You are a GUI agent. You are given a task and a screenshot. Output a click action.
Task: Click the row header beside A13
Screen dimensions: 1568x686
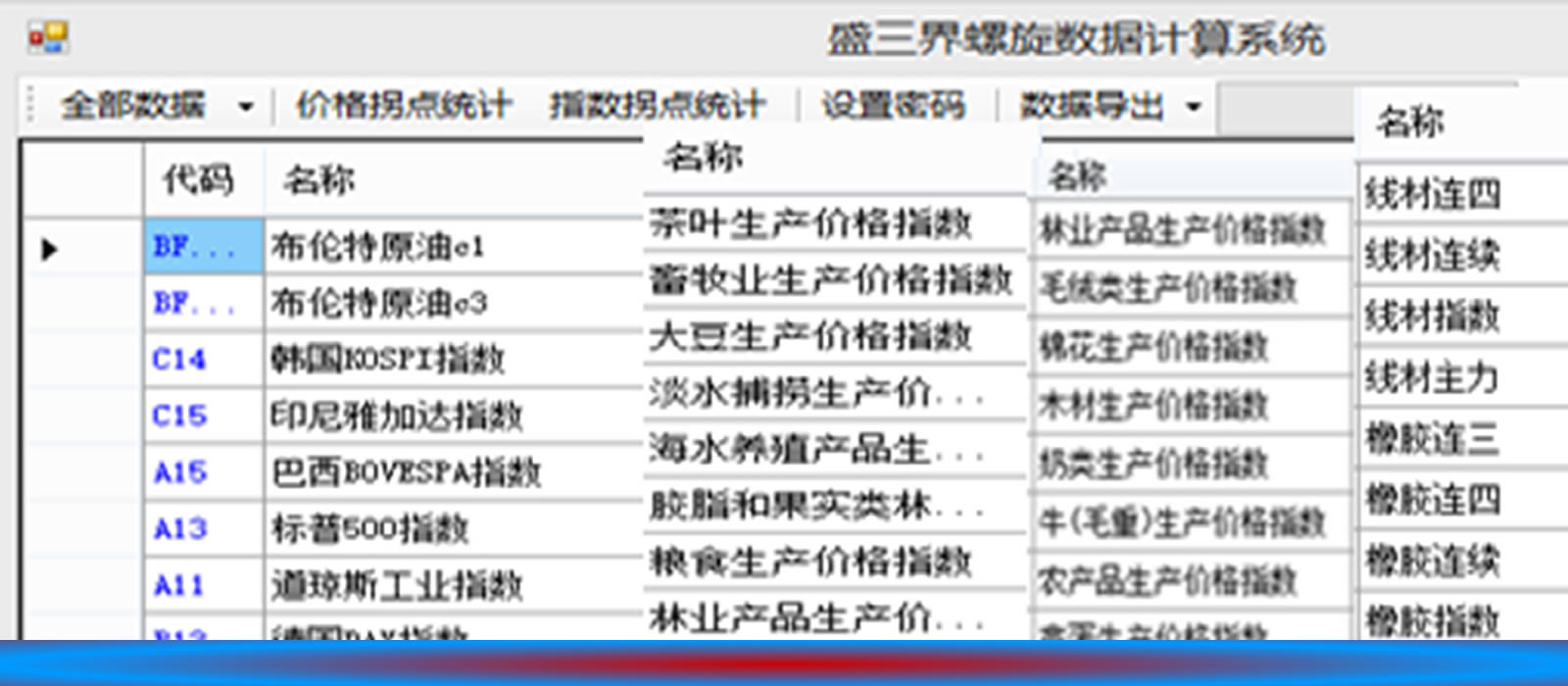coord(82,529)
